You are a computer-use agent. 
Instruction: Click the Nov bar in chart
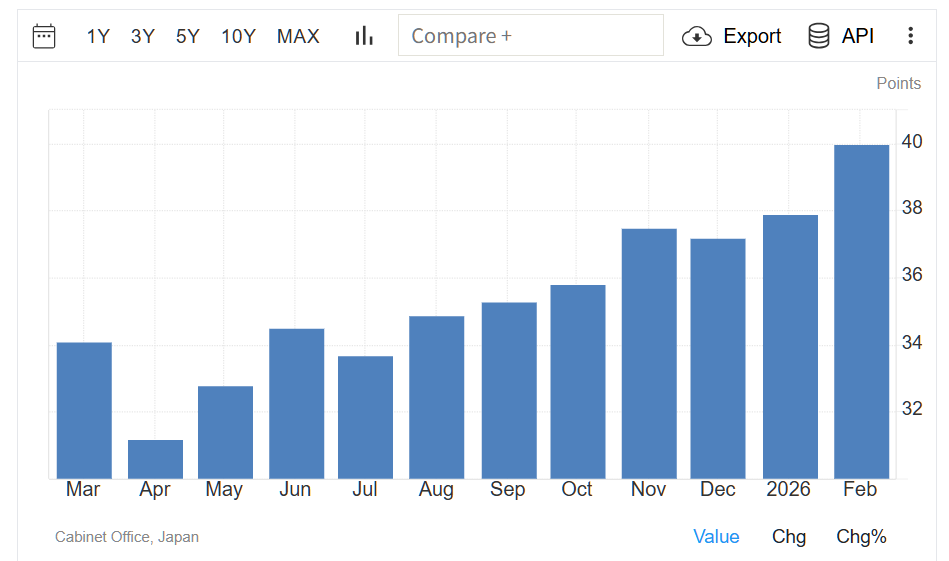pos(649,354)
